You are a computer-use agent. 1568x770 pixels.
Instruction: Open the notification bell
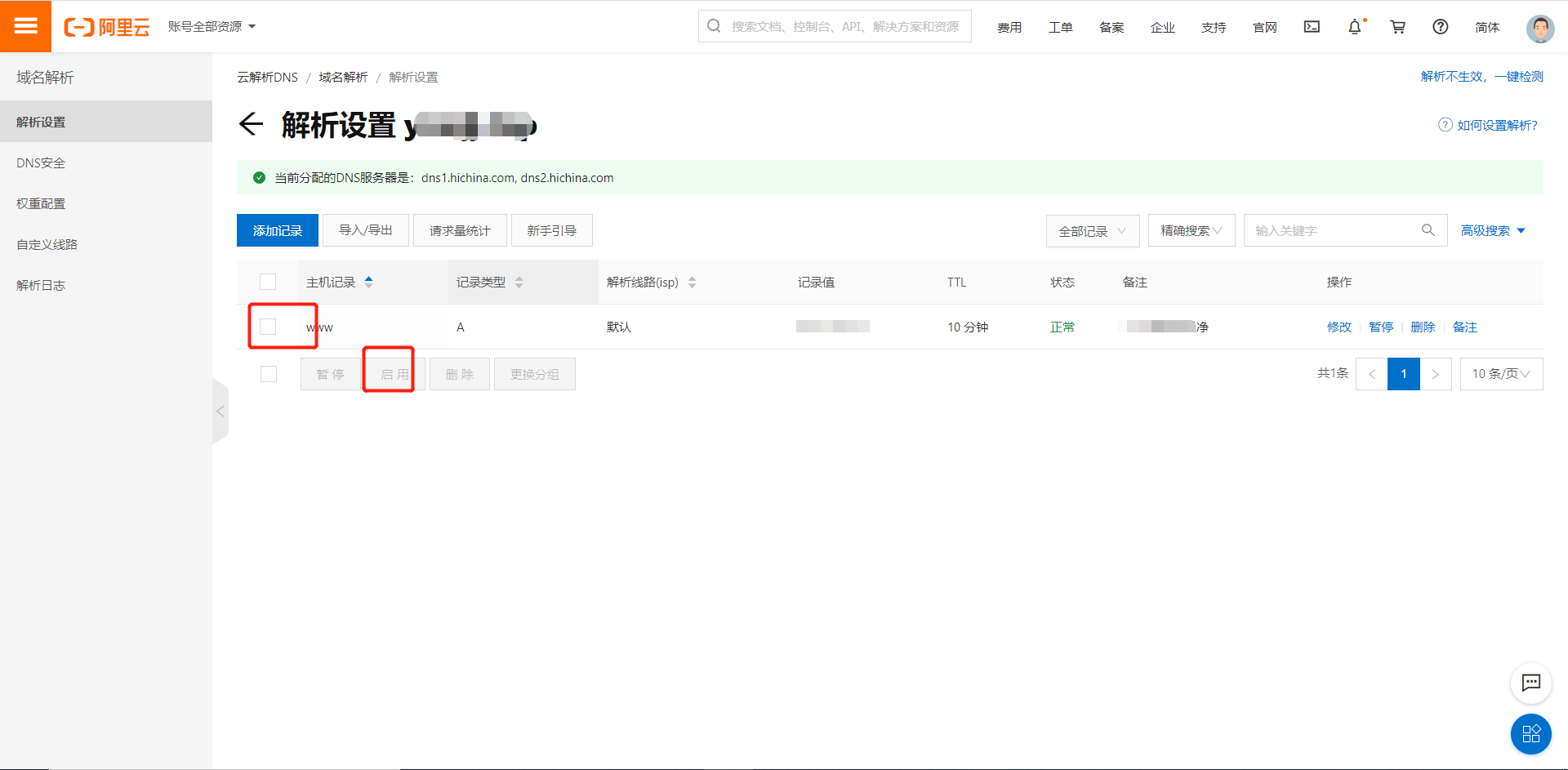[x=1355, y=27]
